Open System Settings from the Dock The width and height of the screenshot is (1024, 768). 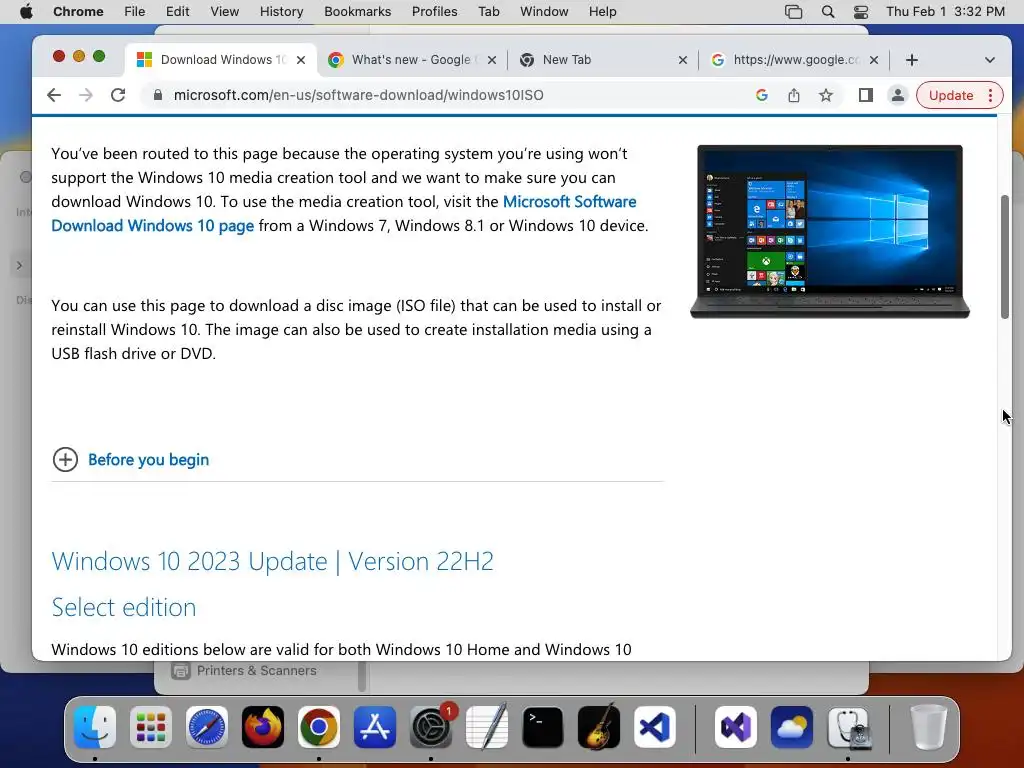coord(431,727)
